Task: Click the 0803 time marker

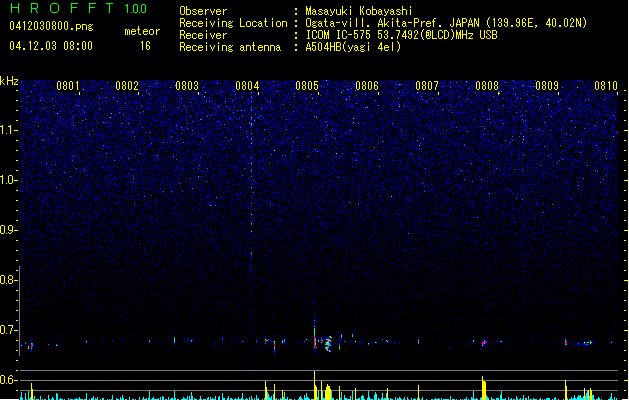Action: [187, 86]
